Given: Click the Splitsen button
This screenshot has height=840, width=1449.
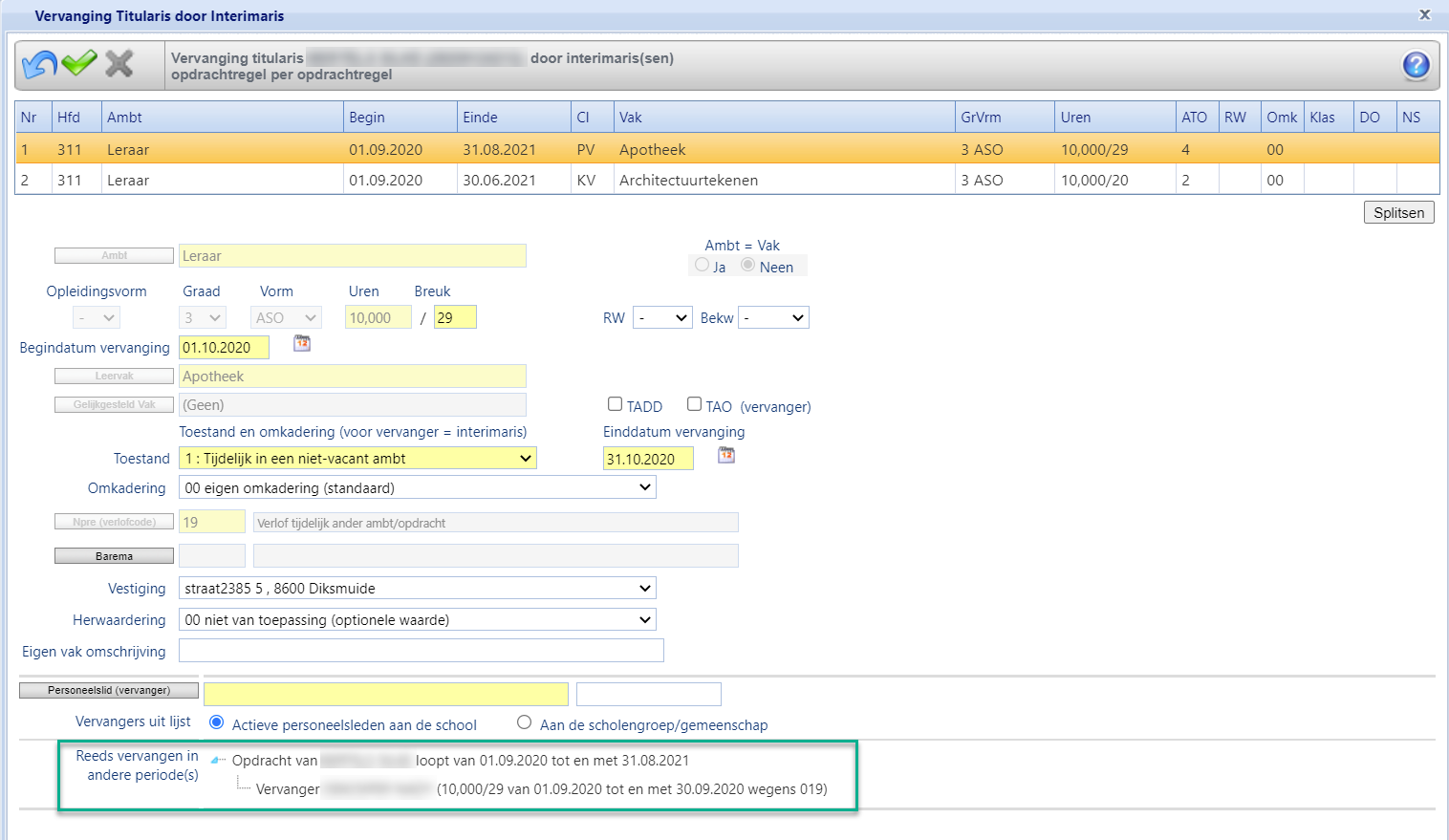Looking at the screenshot, I should [1398, 213].
